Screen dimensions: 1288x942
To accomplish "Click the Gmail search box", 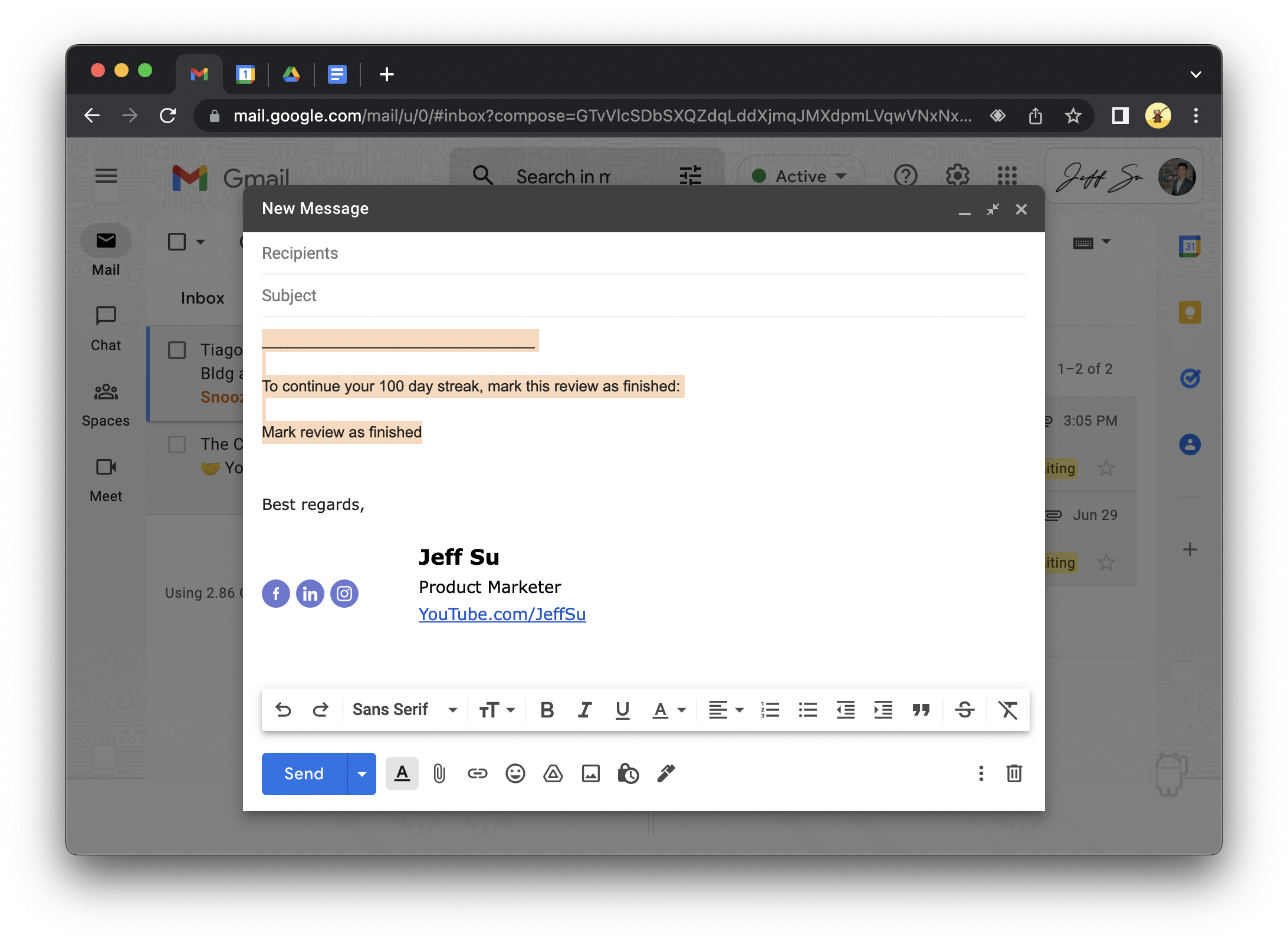I will pyautogui.click(x=563, y=176).
